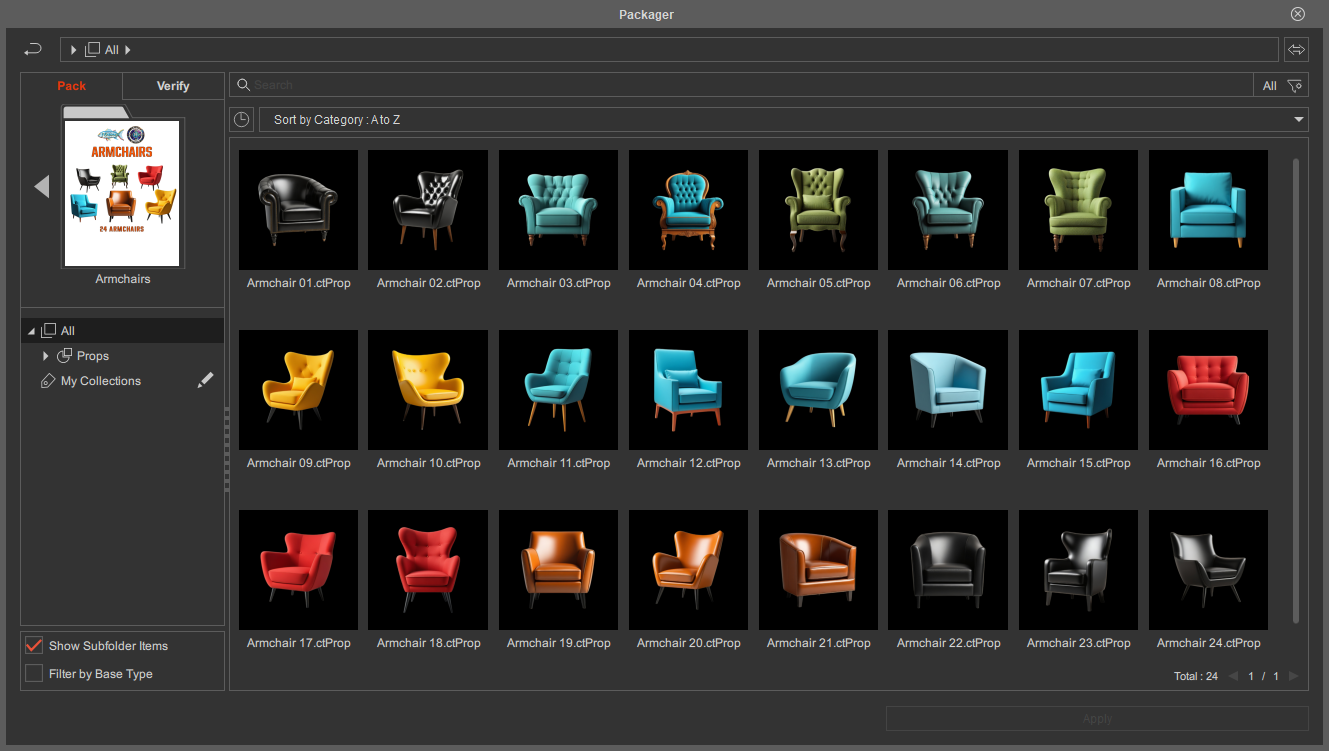Go to the previous page arrow
The height and width of the screenshot is (751, 1329).
[x=1232, y=676]
